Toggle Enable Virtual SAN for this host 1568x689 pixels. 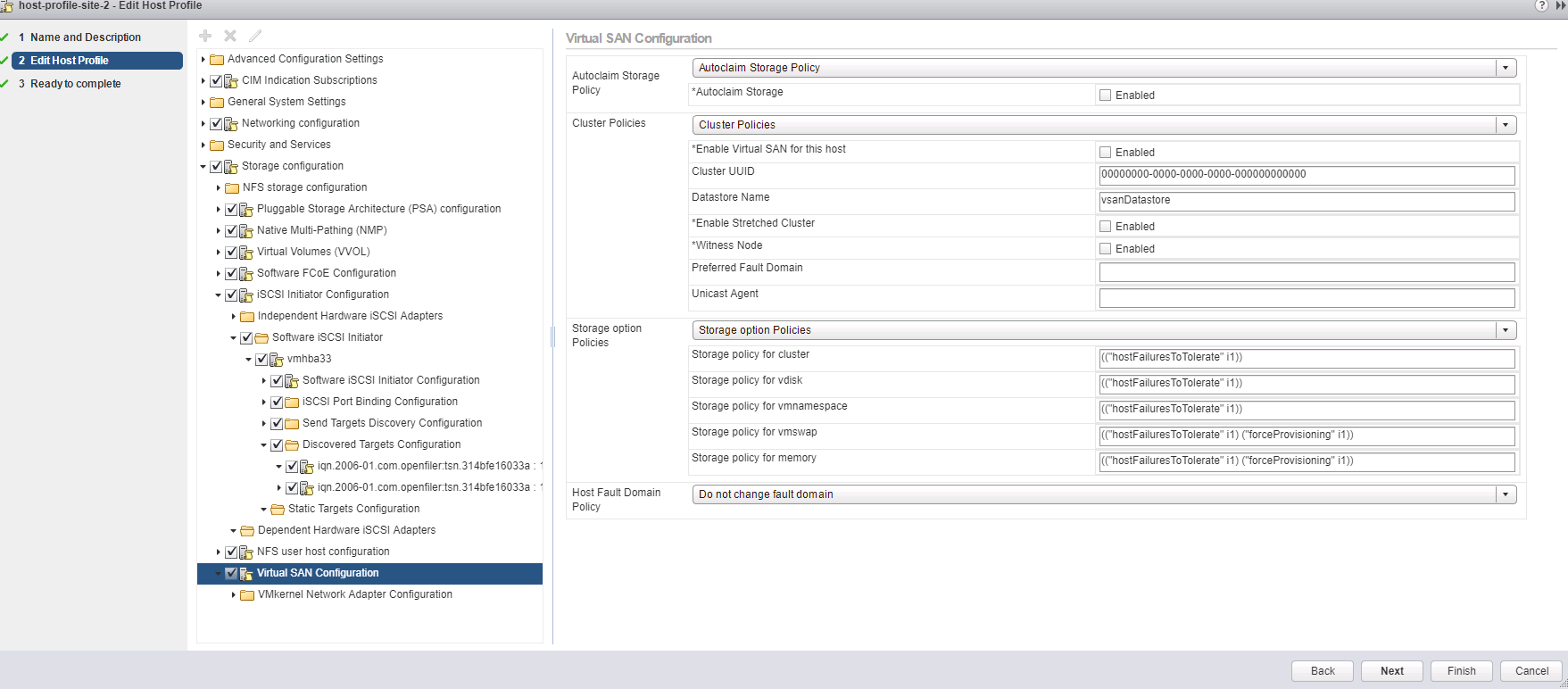click(1105, 153)
